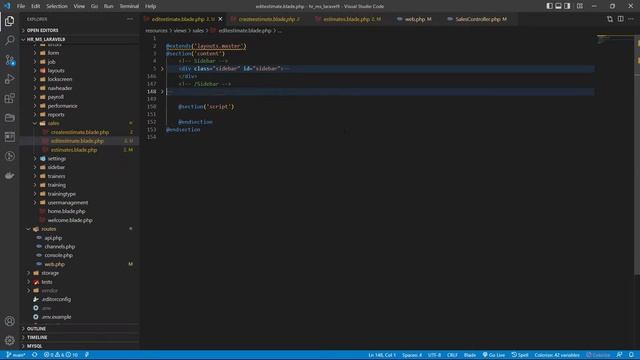The width and height of the screenshot is (640, 360).
Task: Unfold the sidebar div at line 5
Action: coord(162,69)
